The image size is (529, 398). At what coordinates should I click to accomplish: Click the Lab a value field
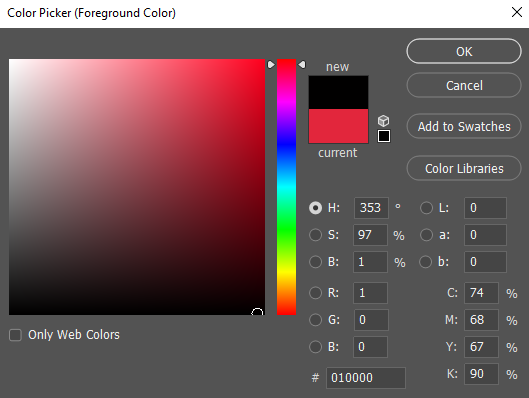click(x=485, y=235)
